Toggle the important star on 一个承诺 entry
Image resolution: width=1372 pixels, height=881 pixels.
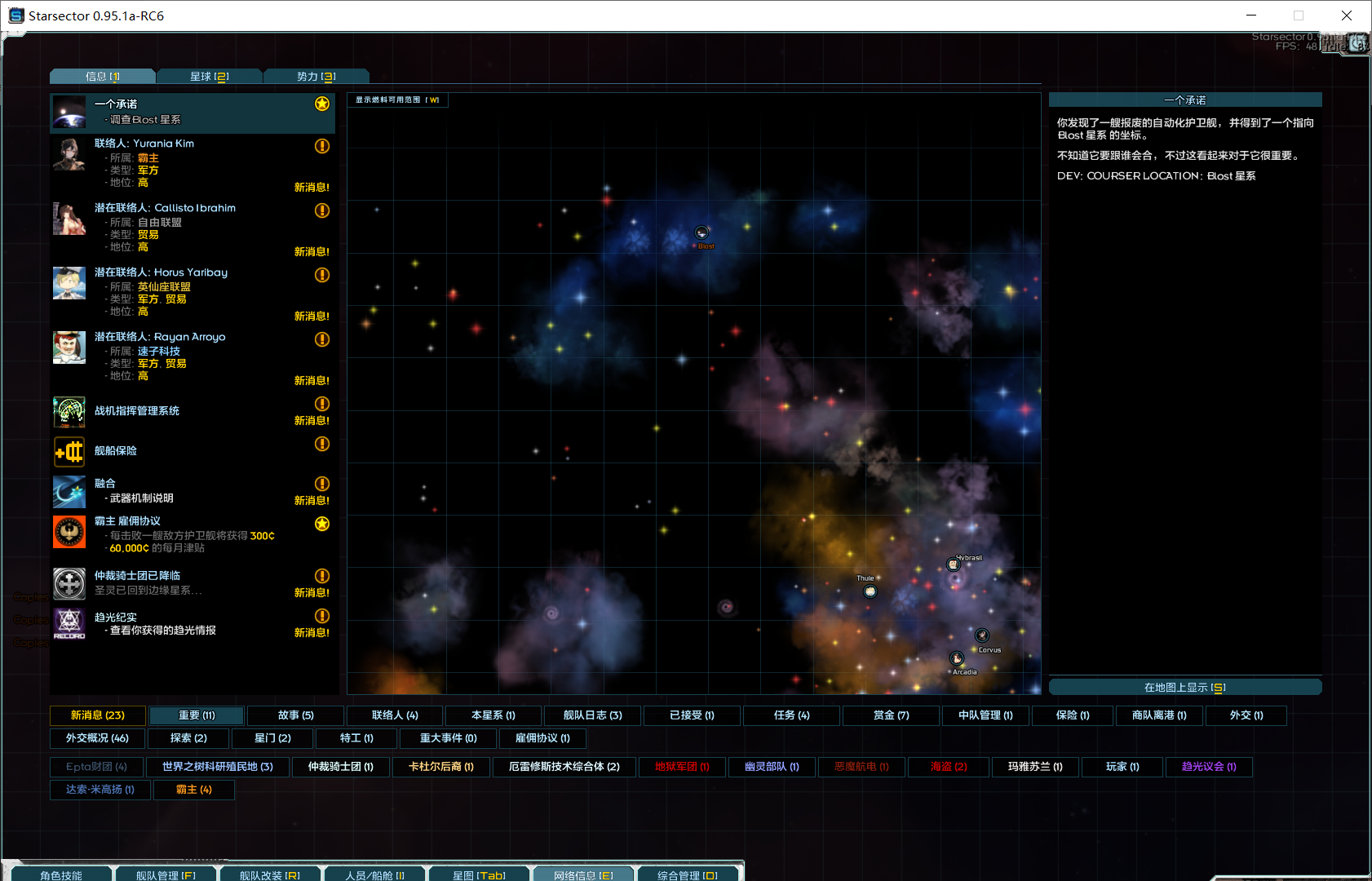point(322,104)
